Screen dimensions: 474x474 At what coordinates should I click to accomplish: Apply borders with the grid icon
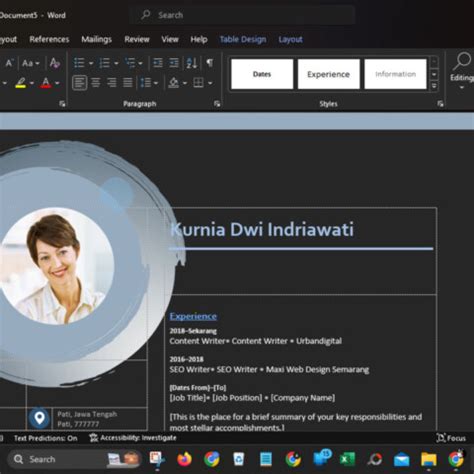point(198,83)
